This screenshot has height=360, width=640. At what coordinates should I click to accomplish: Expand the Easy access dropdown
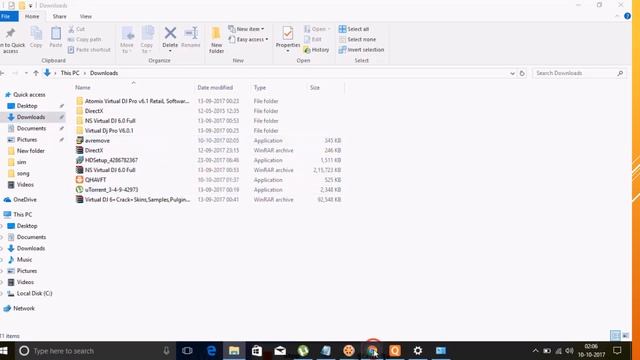(248, 40)
